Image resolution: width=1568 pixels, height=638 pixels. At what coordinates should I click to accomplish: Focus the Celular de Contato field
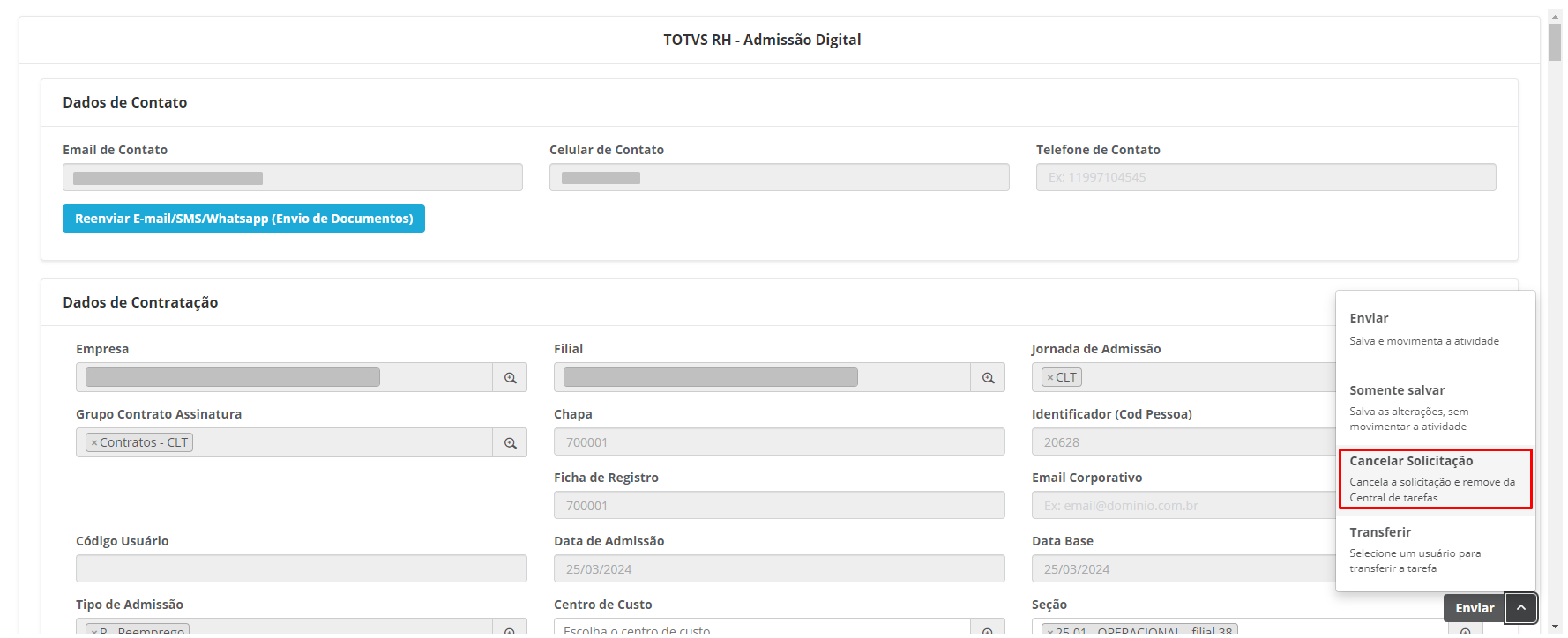[x=780, y=177]
